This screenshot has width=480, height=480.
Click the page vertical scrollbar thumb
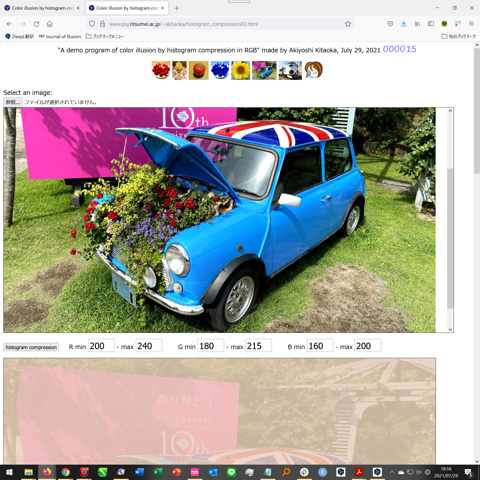click(477, 112)
